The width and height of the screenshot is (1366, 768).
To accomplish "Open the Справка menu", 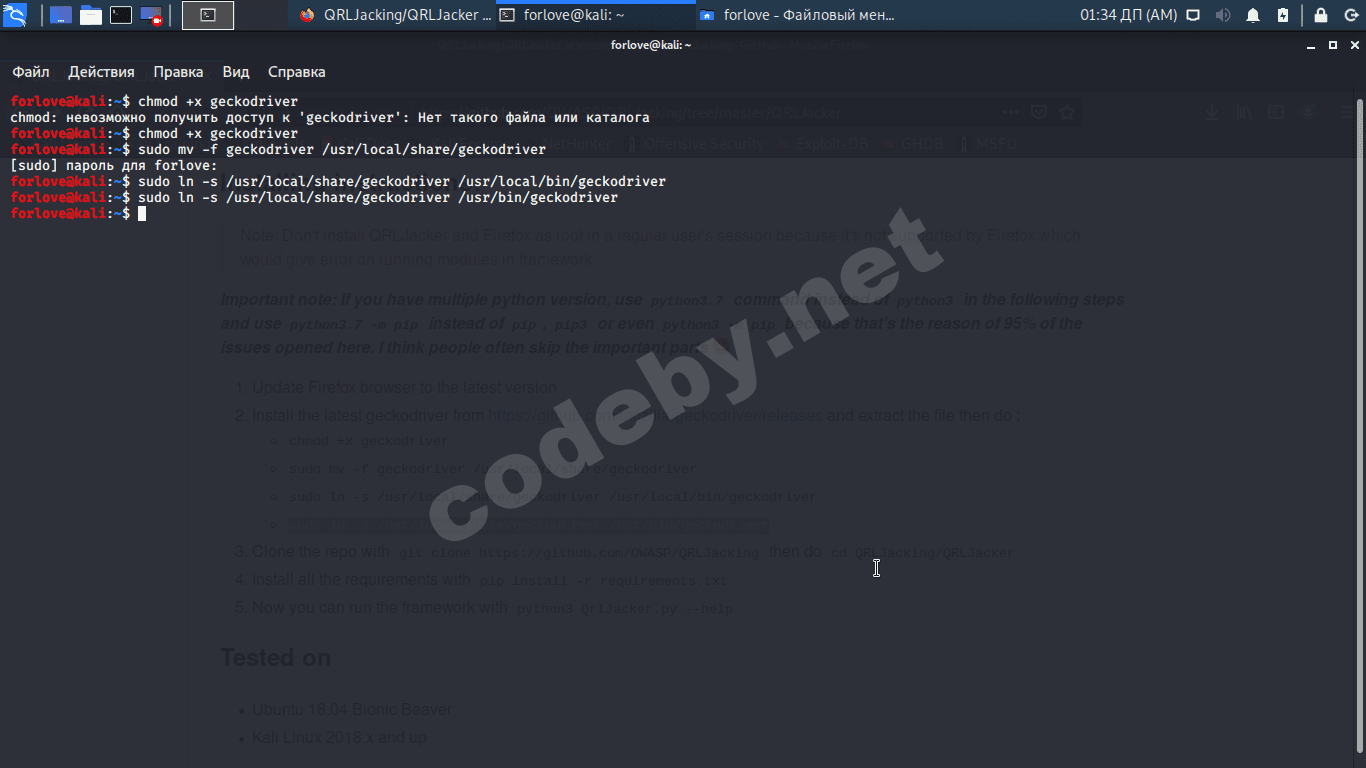I will pos(297,72).
